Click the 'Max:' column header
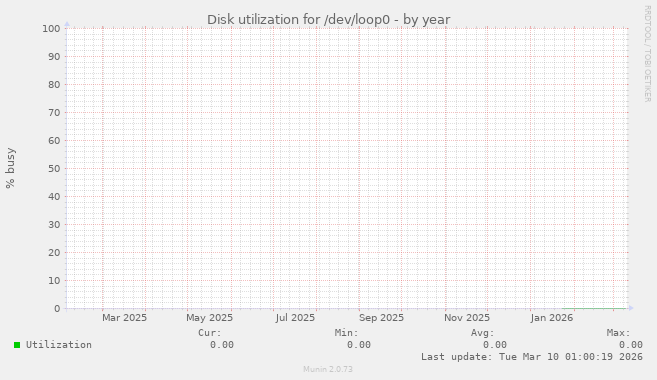657x380 pixels. coord(618,333)
